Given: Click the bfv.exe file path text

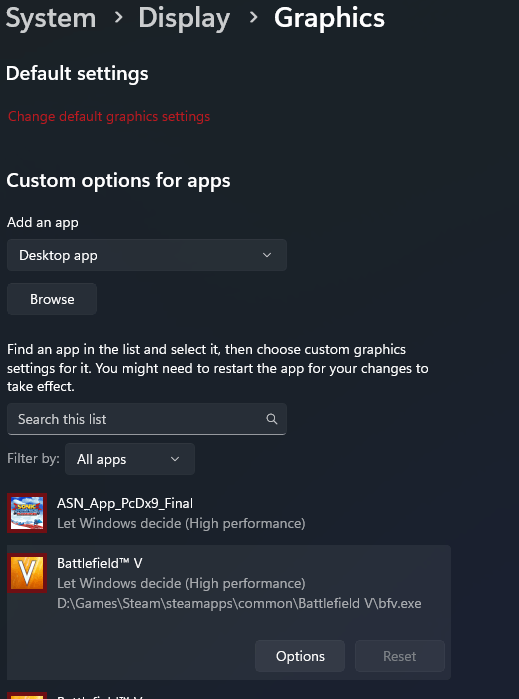Looking at the screenshot, I should click(x=239, y=603).
